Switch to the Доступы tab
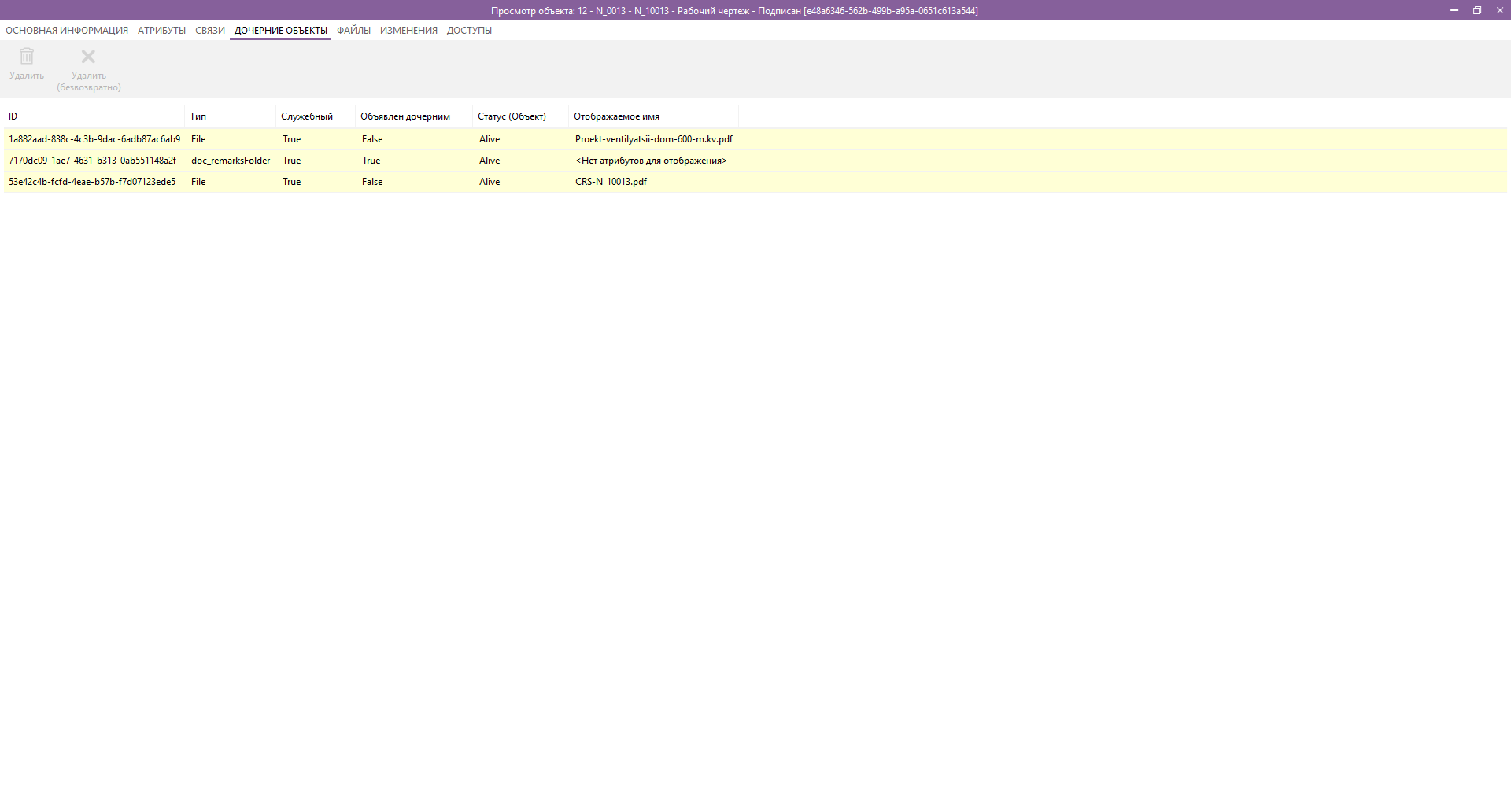This screenshot has height=812, width=1511. click(x=469, y=31)
